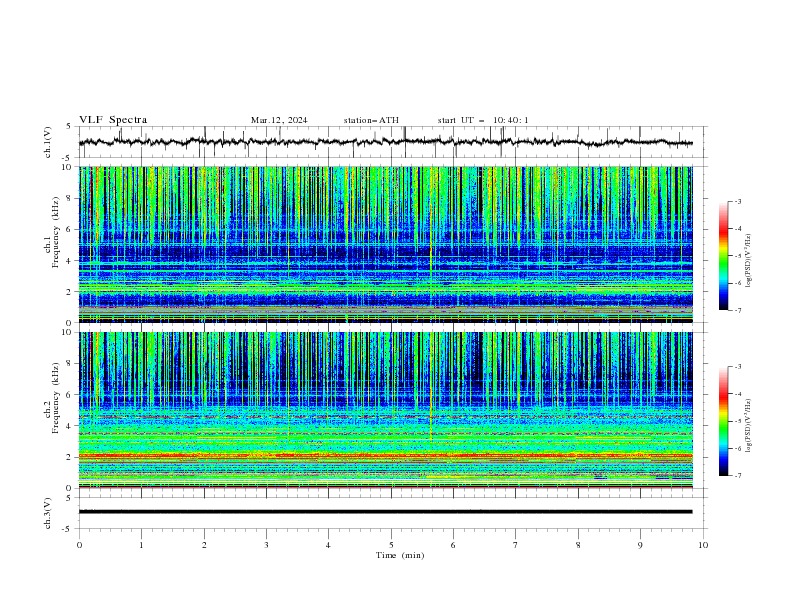Click the 'ch.3(V)' waveform axis label
792x612 pixels.
coord(48,513)
